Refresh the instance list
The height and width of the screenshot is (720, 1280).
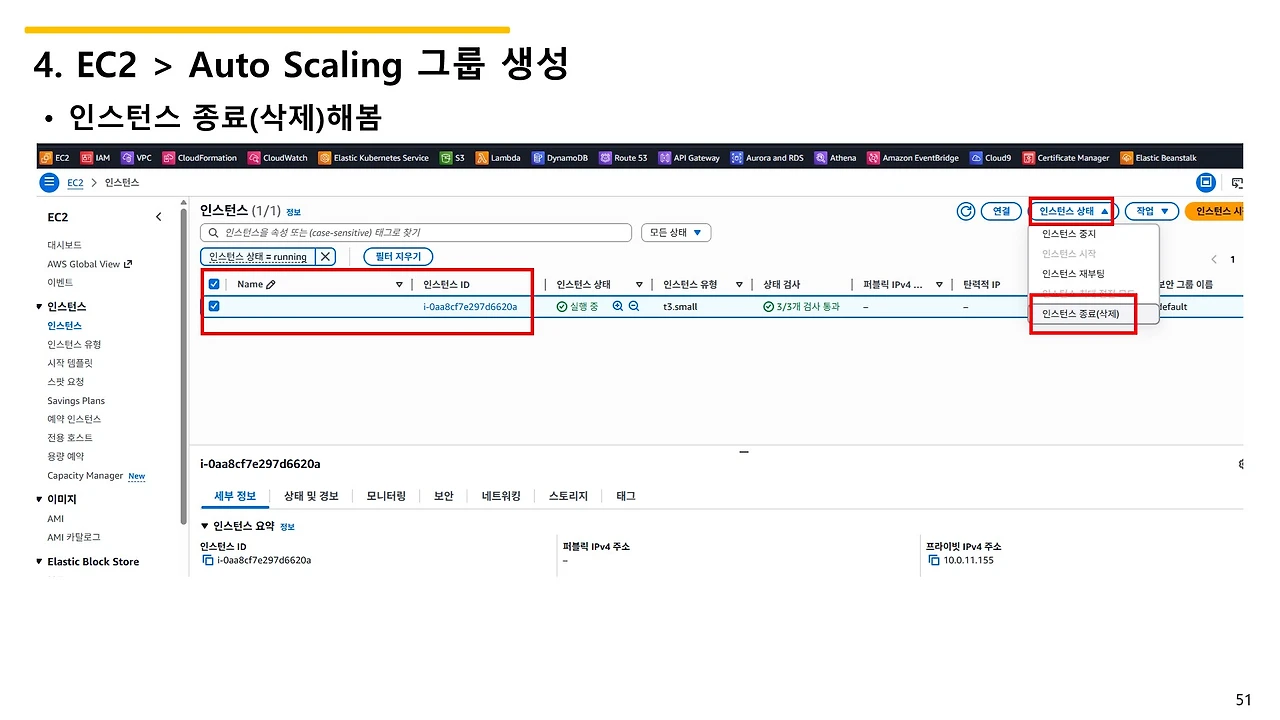pyautogui.click(x=964, y=211)
